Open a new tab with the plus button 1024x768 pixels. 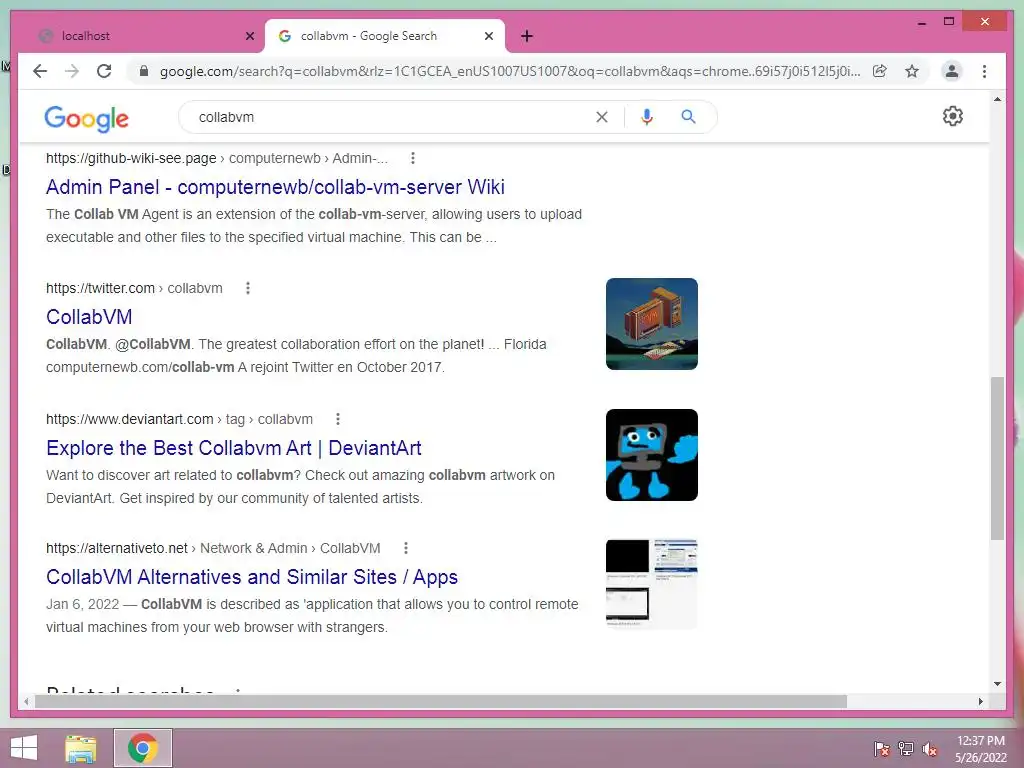[527, 36]
